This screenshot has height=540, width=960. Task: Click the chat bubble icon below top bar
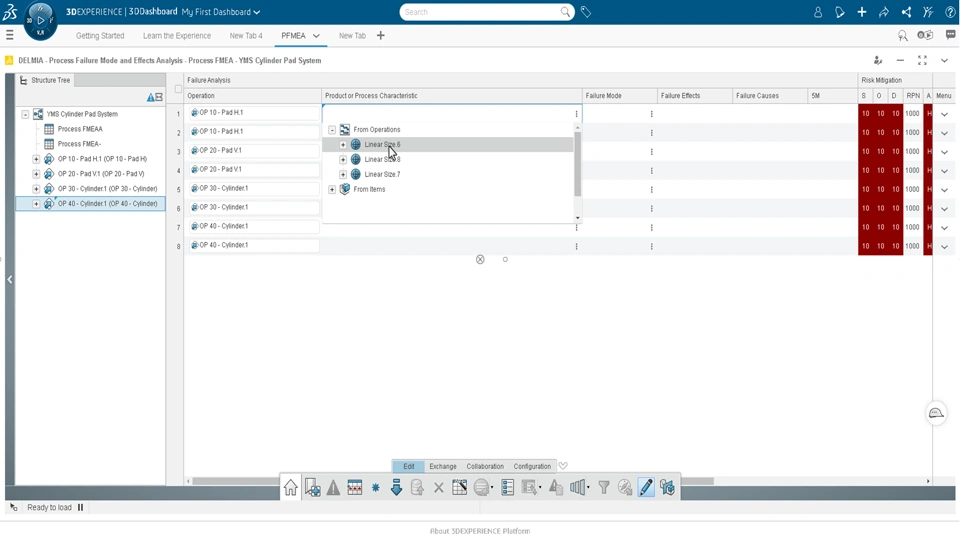(x=950, y=35)
